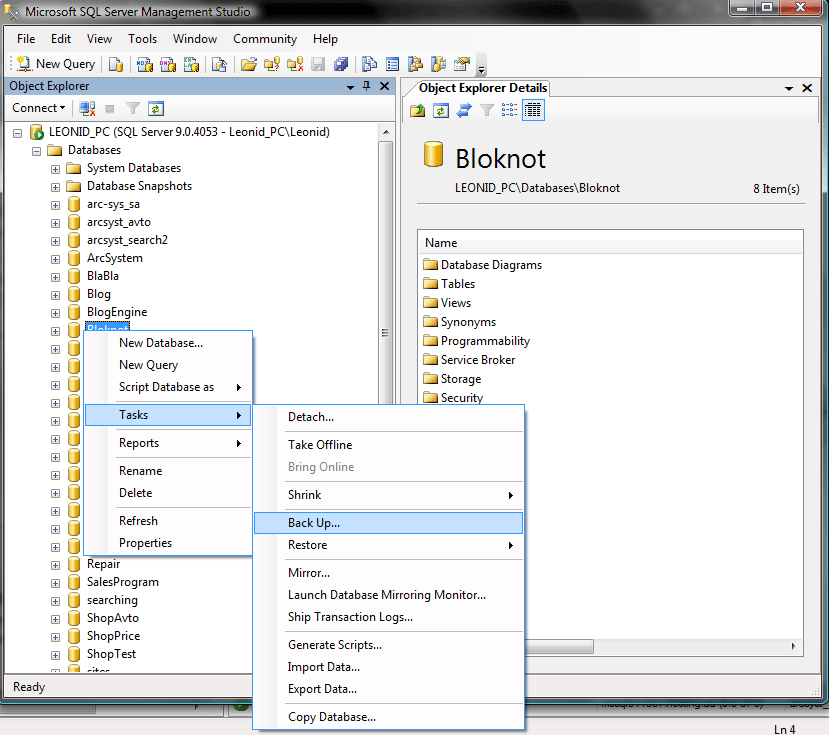The image size is (829, 735).
Task: Collapse the Databases folder node
Action: (x=36, y=151)
